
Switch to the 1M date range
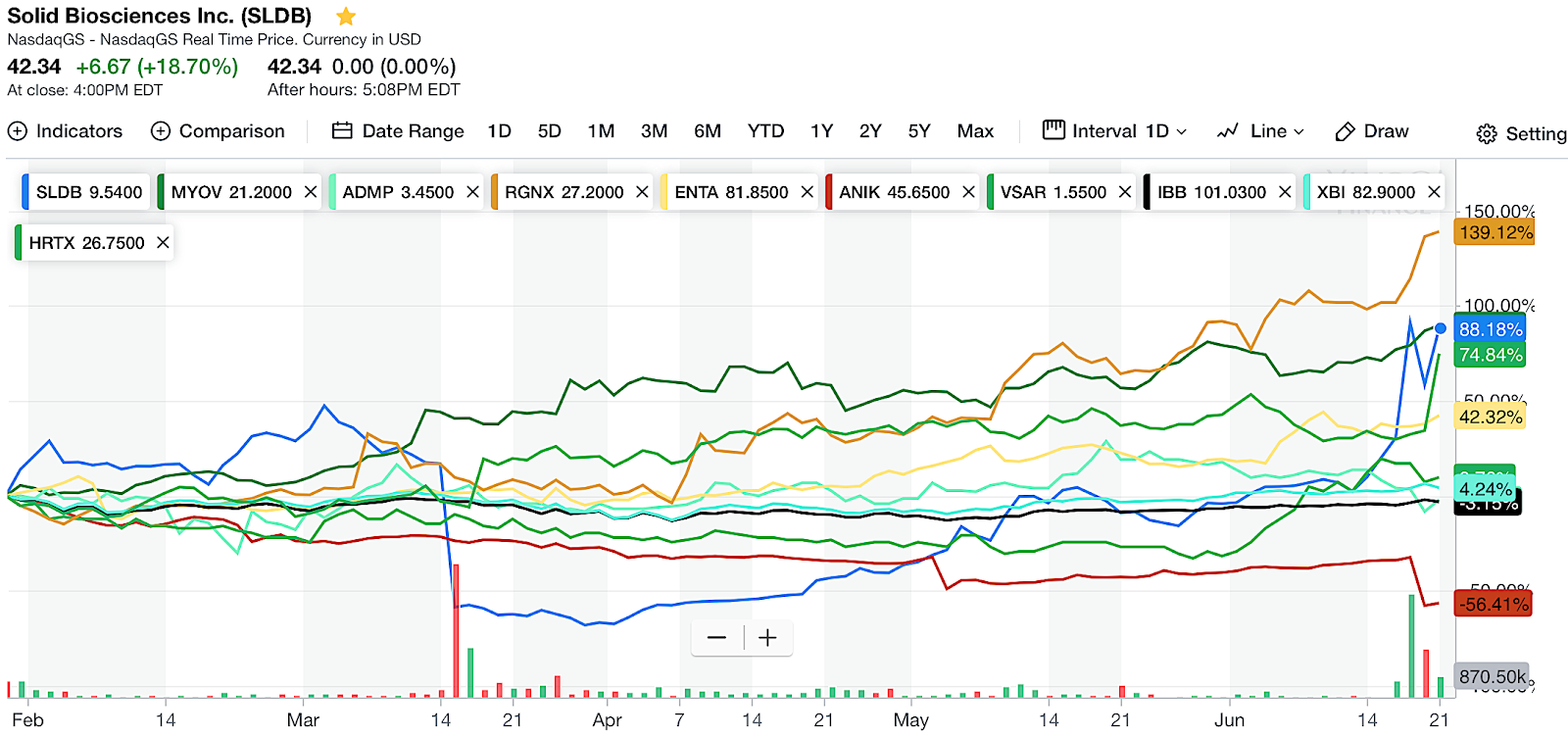[x=602, y=131]
